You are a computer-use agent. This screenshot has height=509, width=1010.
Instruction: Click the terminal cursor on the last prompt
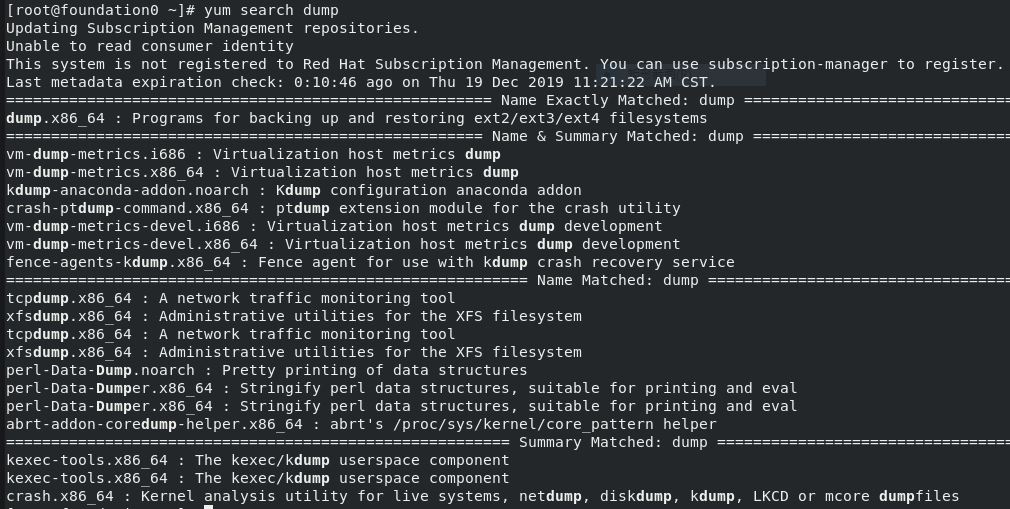[208, 507]
